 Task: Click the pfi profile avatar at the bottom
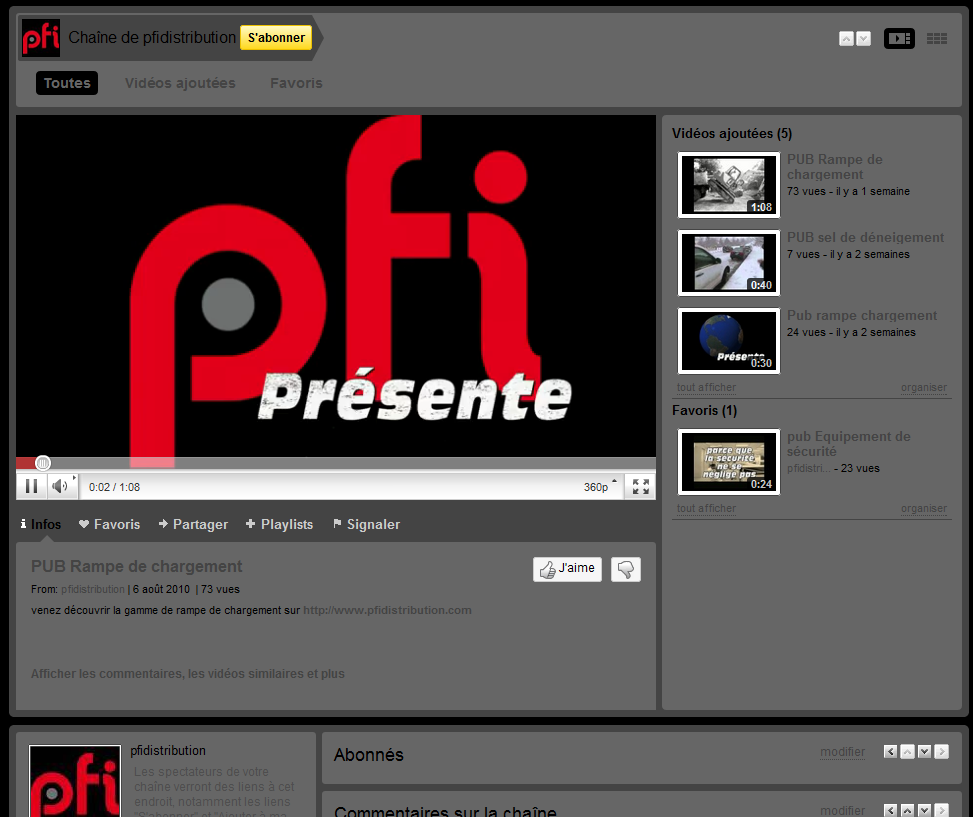tap(75, 781)
